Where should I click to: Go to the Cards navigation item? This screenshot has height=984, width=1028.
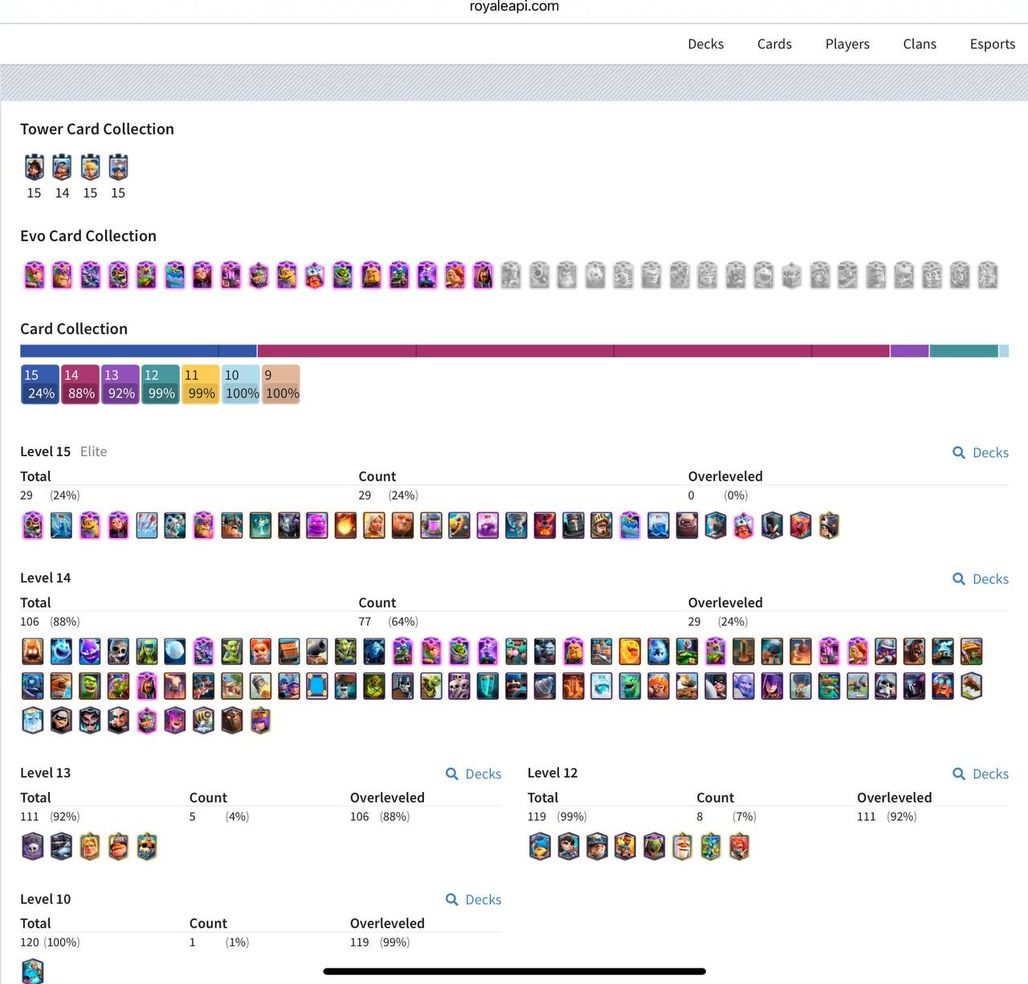tap(774, 44)
